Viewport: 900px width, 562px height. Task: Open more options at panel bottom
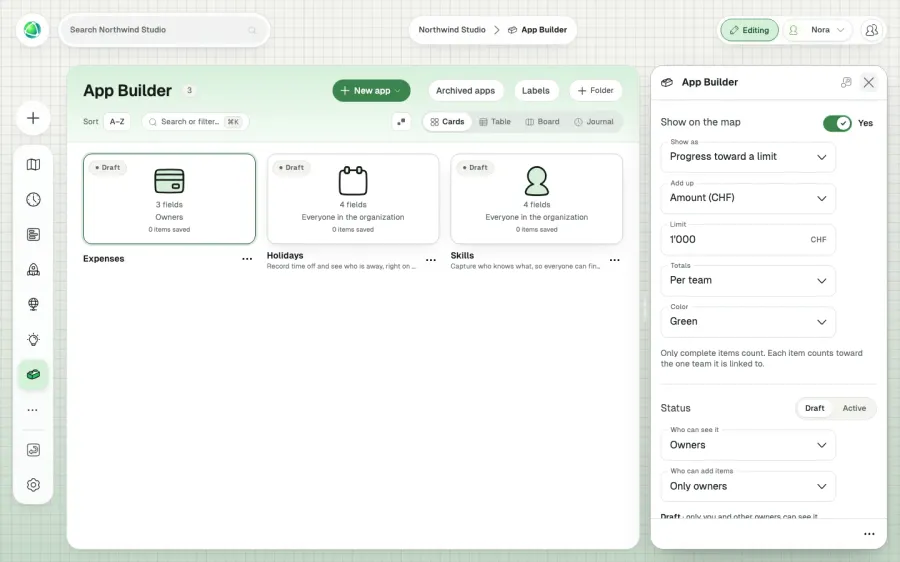[869, 534]
